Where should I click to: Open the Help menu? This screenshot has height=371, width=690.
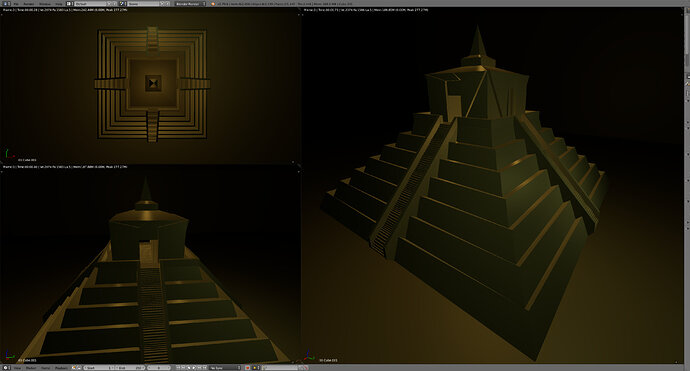(59, 4)
